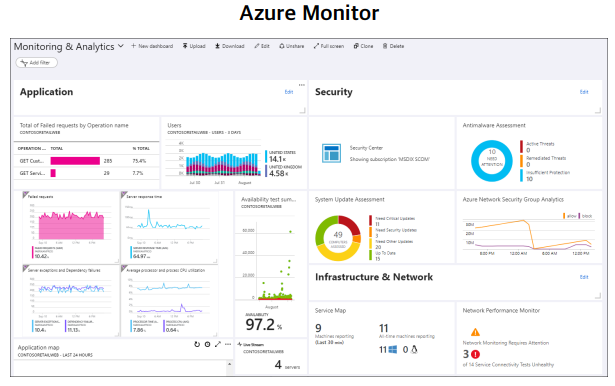This screenshot has height=386, width=615.
Task: Click the allow legend swatch
Action: tap(564, 216)
